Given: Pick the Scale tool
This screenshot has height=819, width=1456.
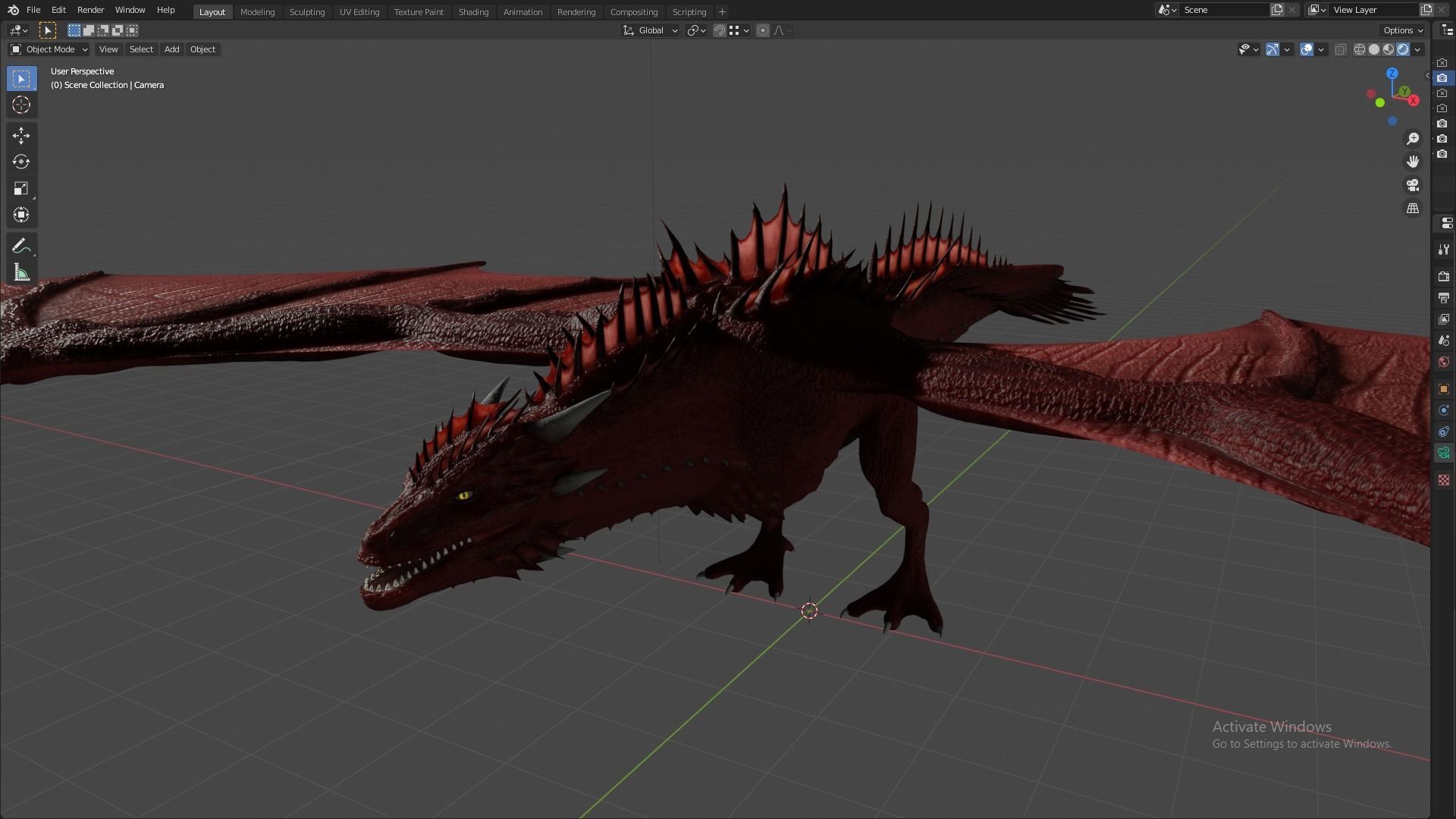Looking at the screenshot, I should 21,189.
